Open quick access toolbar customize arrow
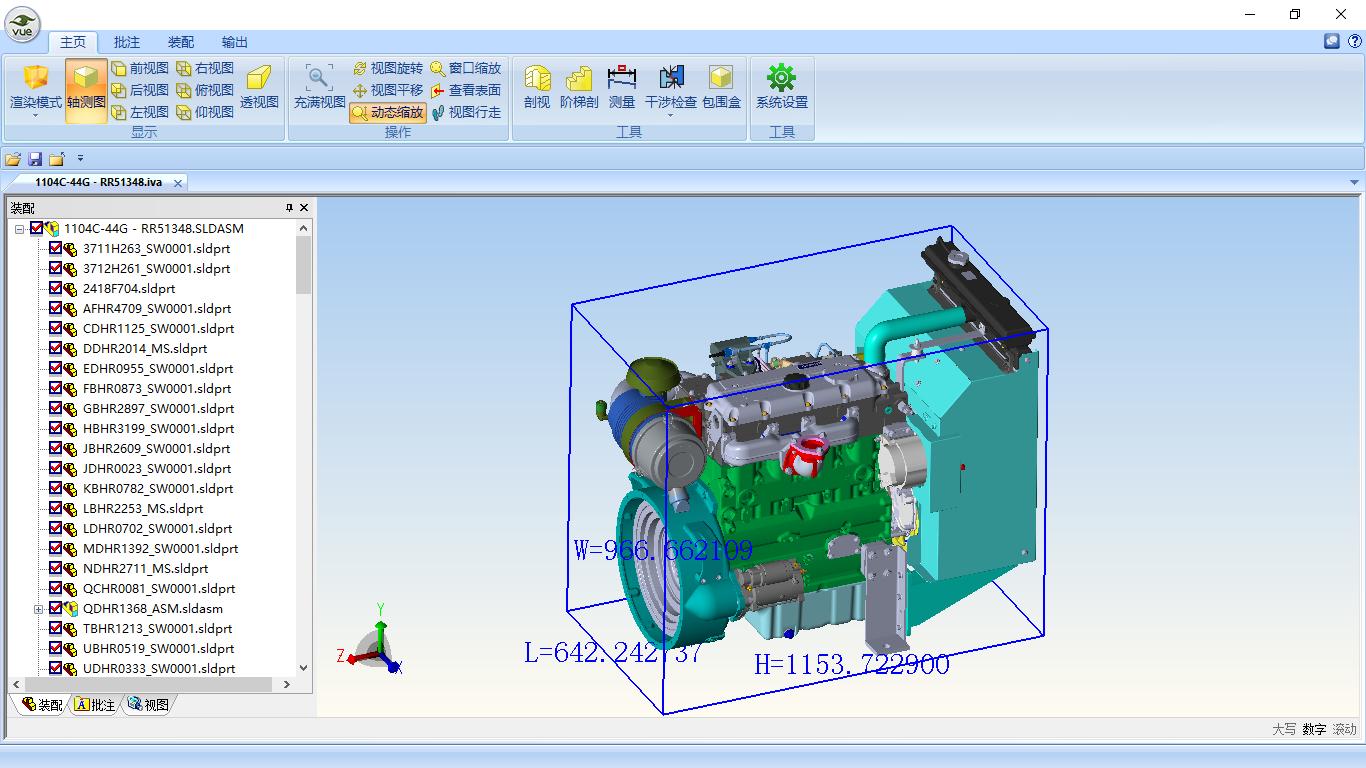 pos(80,158)
